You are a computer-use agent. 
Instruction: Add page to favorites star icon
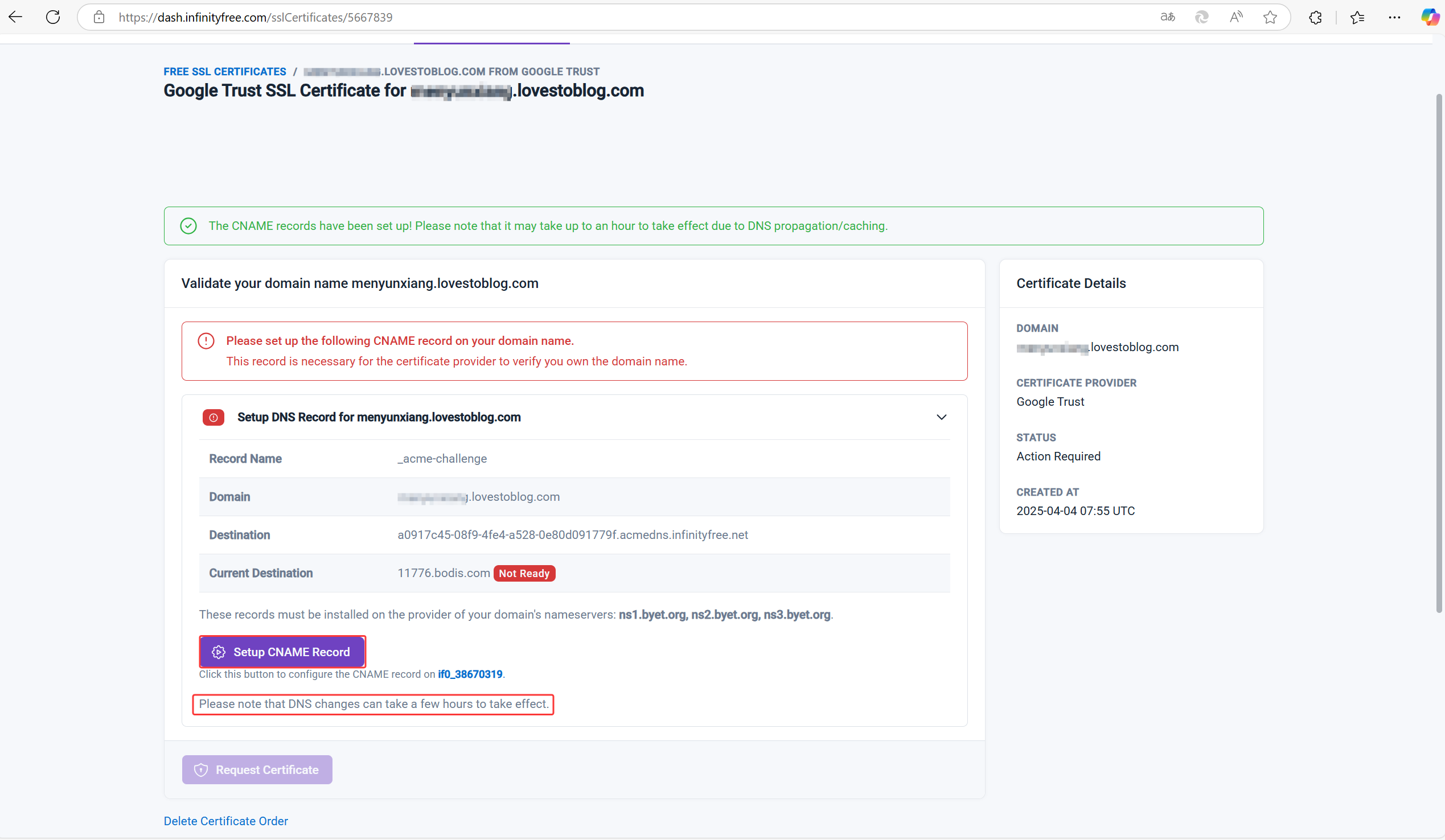(x=1270, y=17)
